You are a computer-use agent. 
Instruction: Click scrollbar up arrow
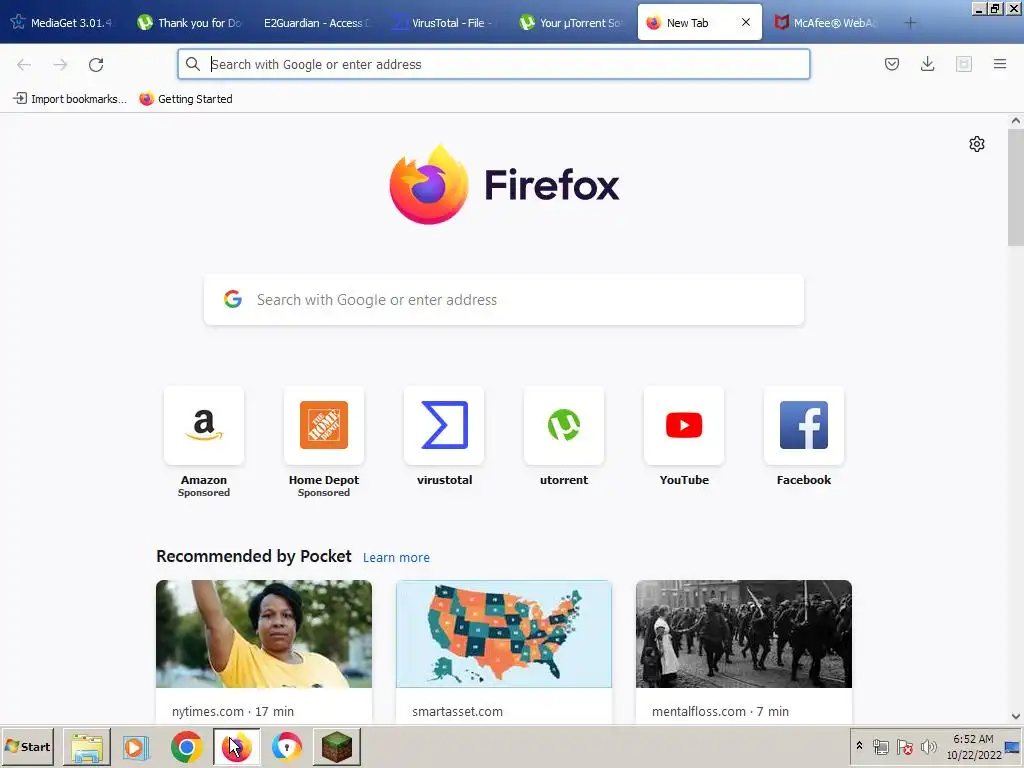coord(1016,120)
